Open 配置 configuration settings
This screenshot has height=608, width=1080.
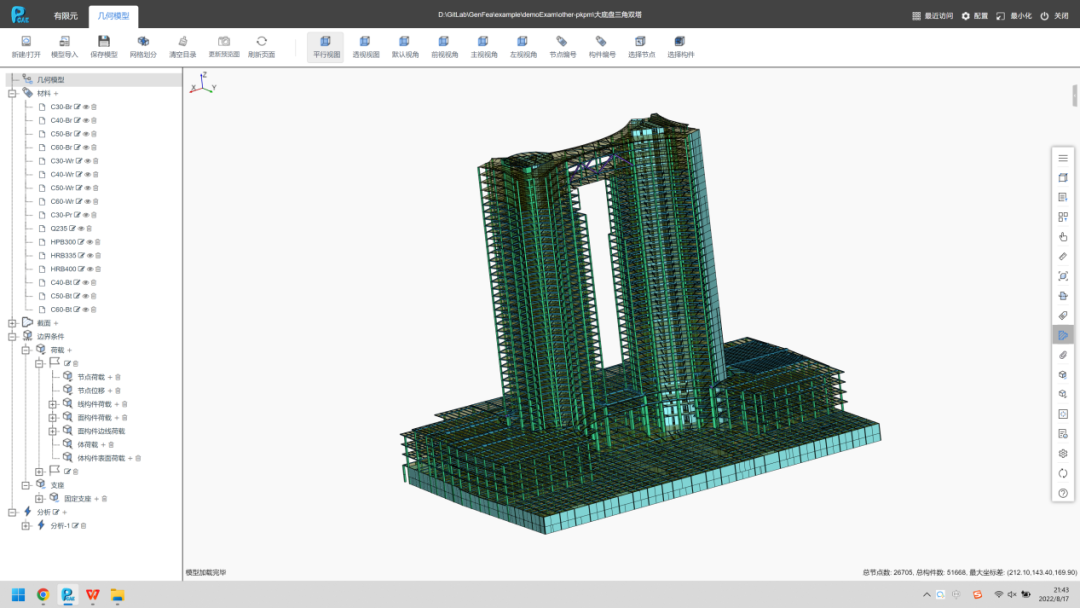pos(974,16)
